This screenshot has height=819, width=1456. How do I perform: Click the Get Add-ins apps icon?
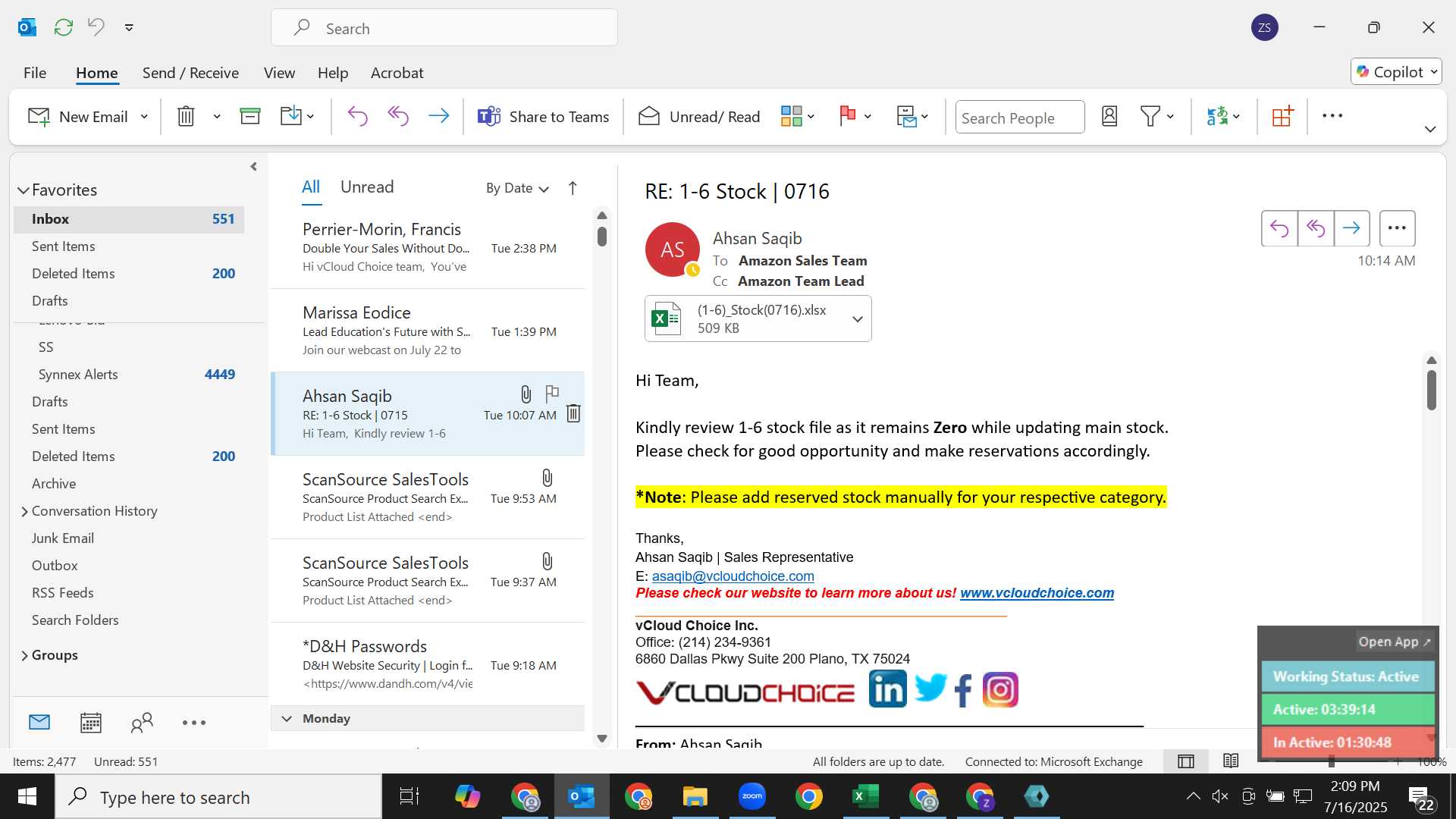(x=1282, y=116)
